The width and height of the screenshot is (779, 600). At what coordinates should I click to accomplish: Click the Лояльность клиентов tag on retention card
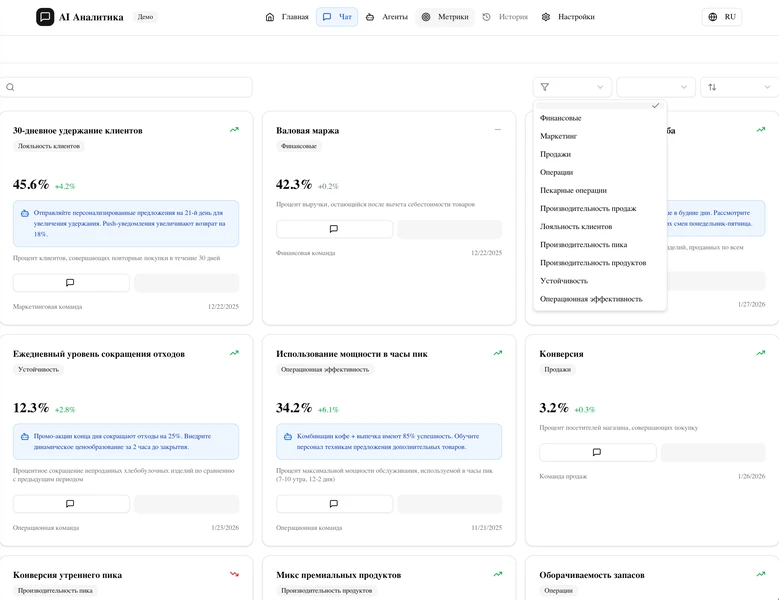[49, 146]
